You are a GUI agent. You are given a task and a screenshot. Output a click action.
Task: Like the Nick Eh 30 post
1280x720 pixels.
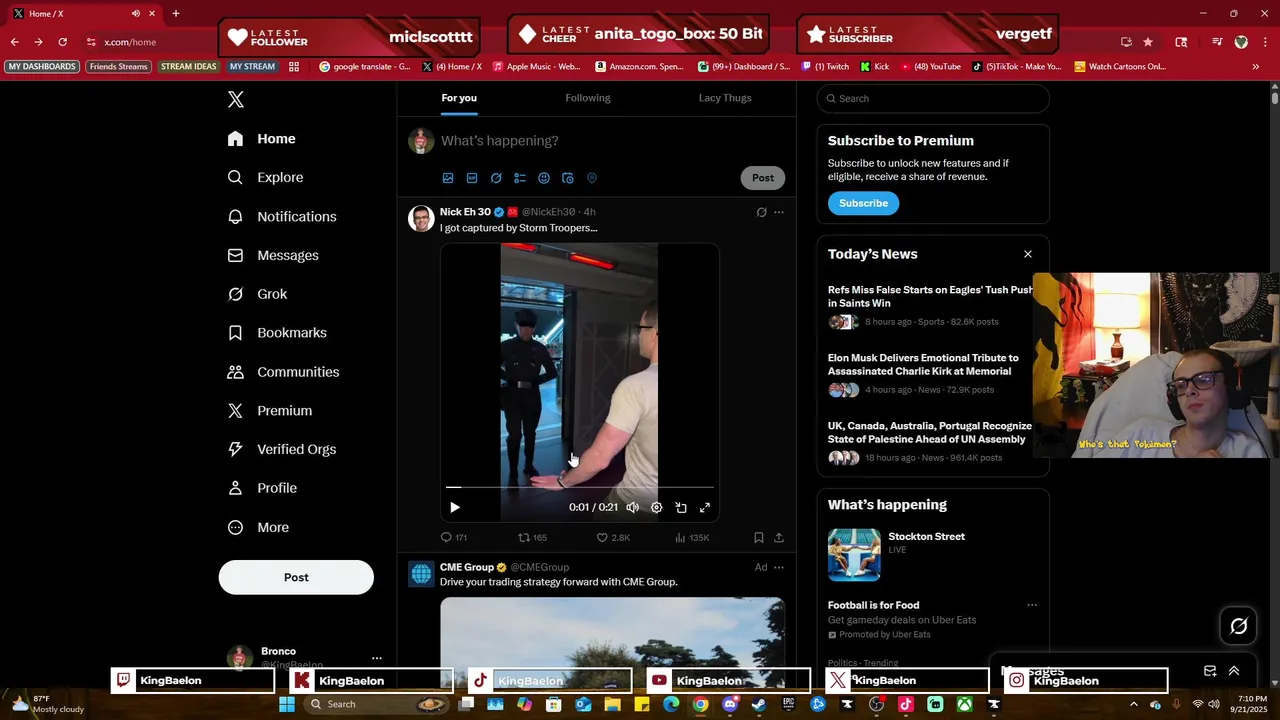click(x=613, y=538)
